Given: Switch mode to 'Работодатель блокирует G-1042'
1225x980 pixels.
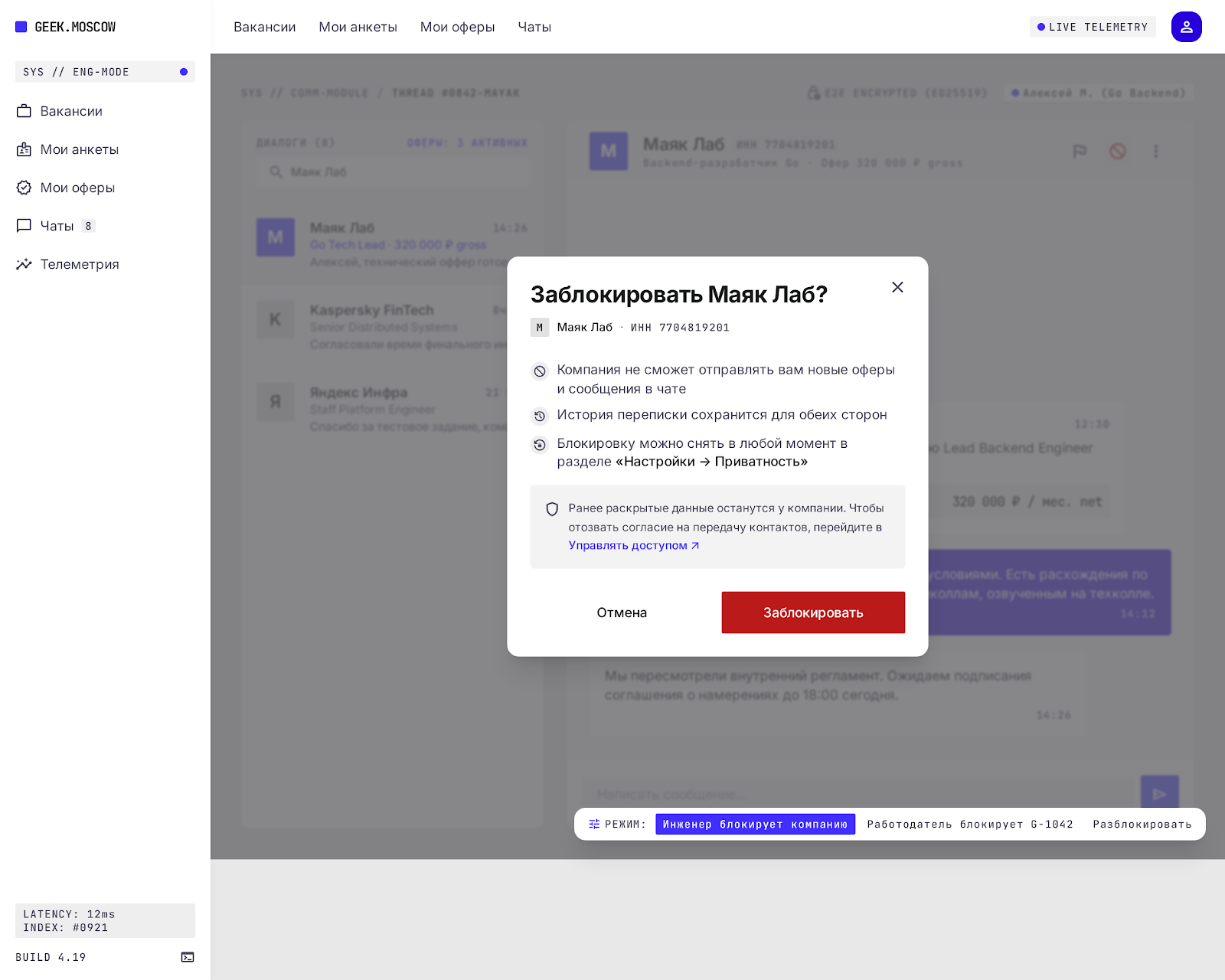Looking at the screenshot, I should tap(970, 824).
